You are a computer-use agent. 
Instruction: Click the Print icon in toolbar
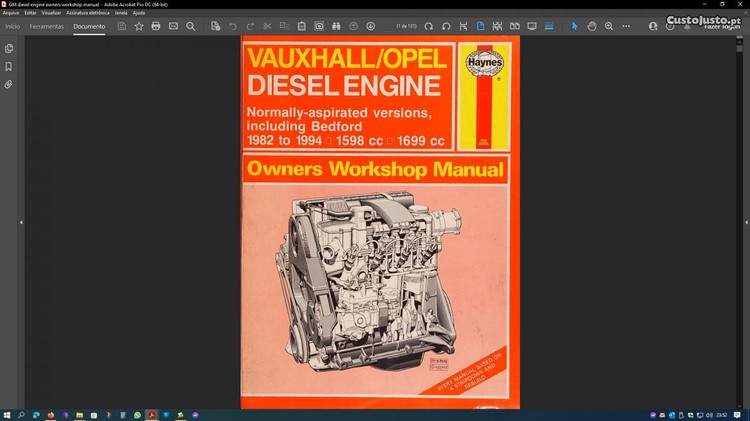156,26
